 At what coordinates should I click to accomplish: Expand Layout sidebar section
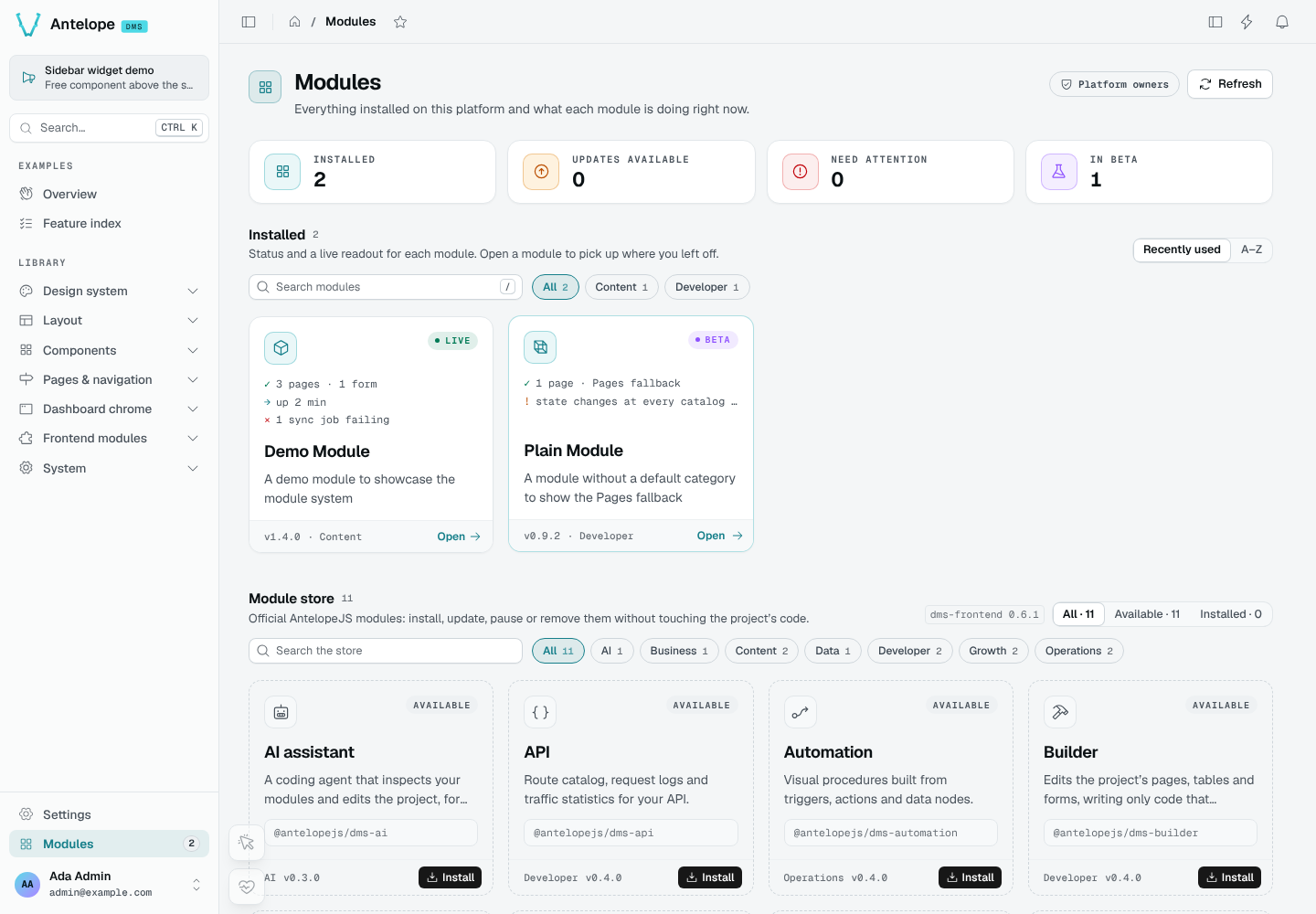coord(109,320)
